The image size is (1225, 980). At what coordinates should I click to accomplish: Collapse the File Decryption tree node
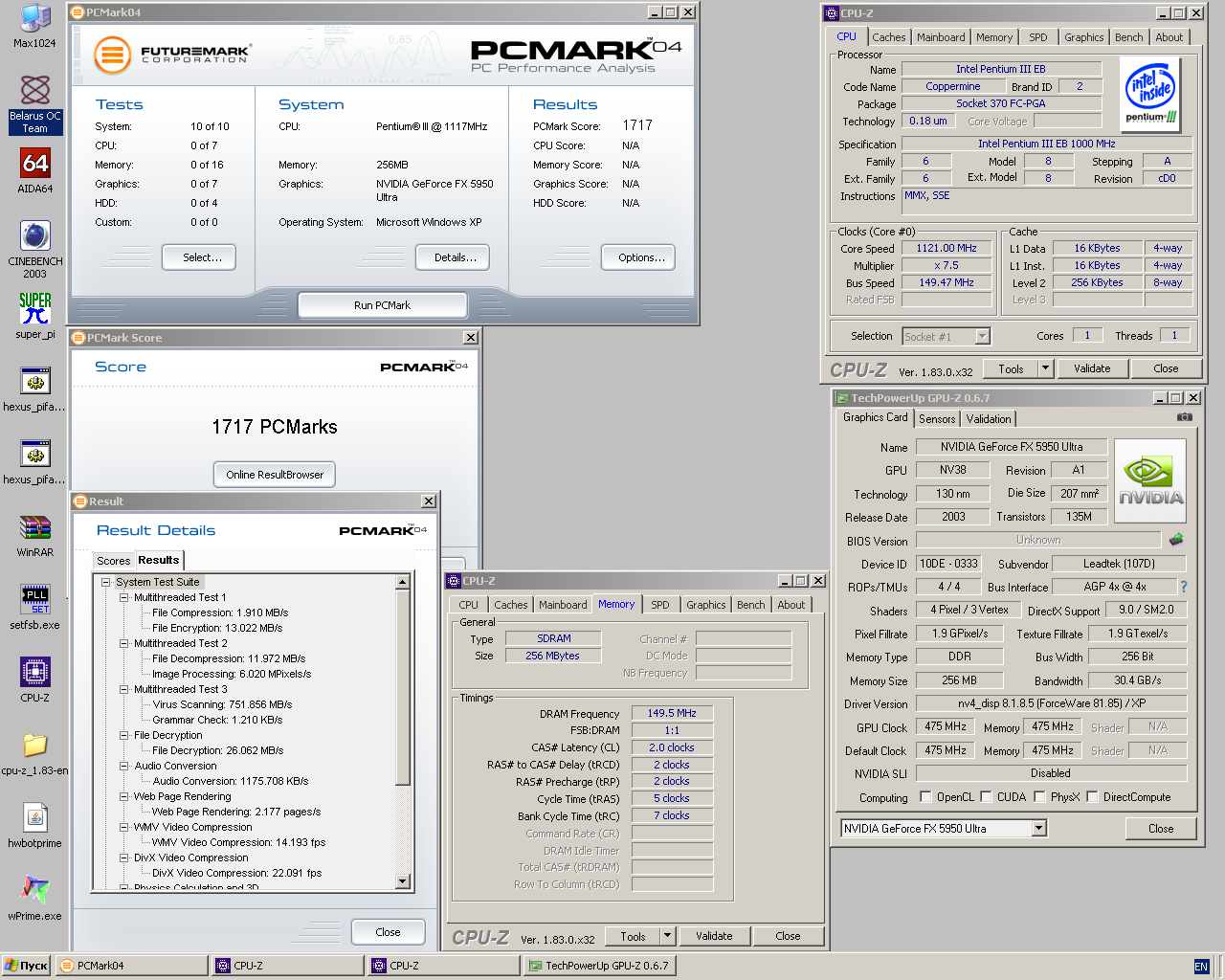(124, 735)
